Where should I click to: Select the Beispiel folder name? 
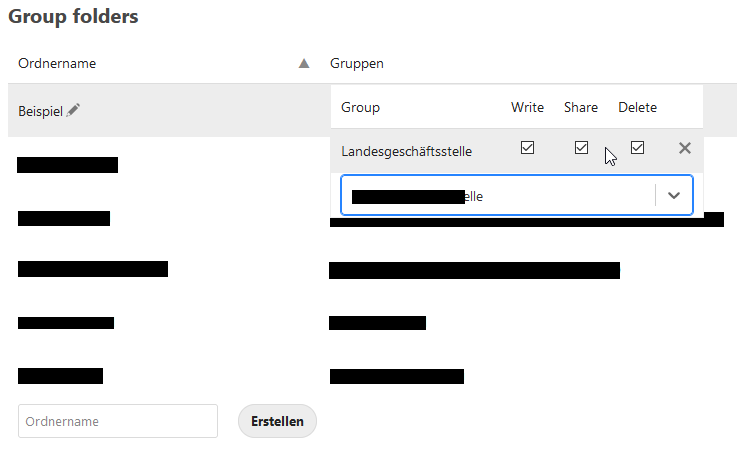click(40, 111)
